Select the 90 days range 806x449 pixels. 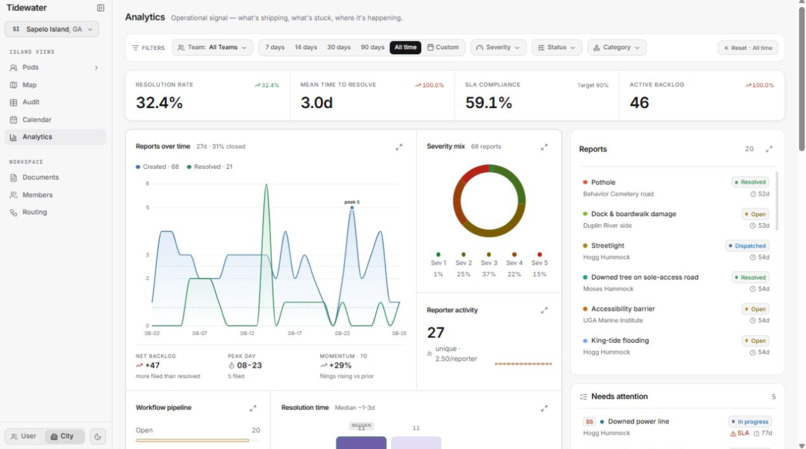(372, 47)
